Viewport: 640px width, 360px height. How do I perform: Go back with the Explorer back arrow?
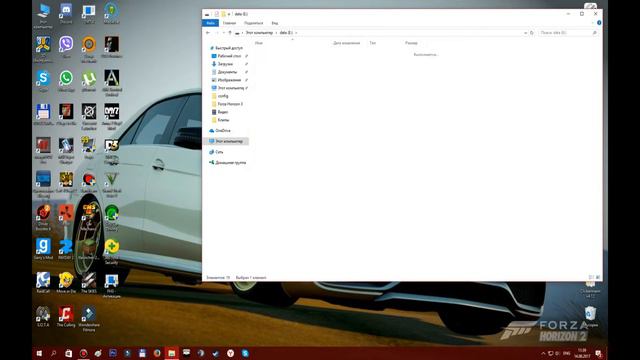pos(208,33)
